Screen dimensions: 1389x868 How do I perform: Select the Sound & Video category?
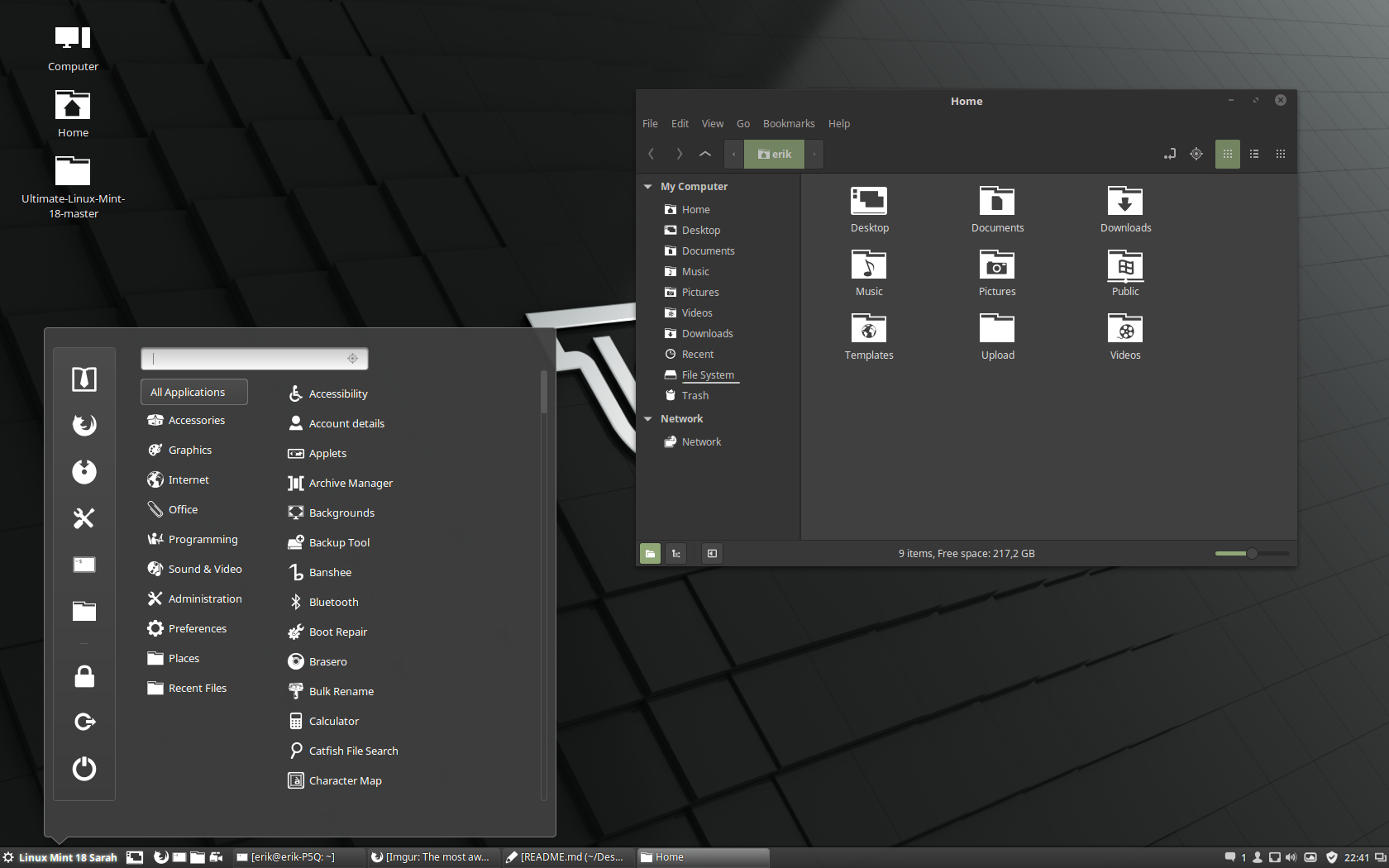[195, 570]
